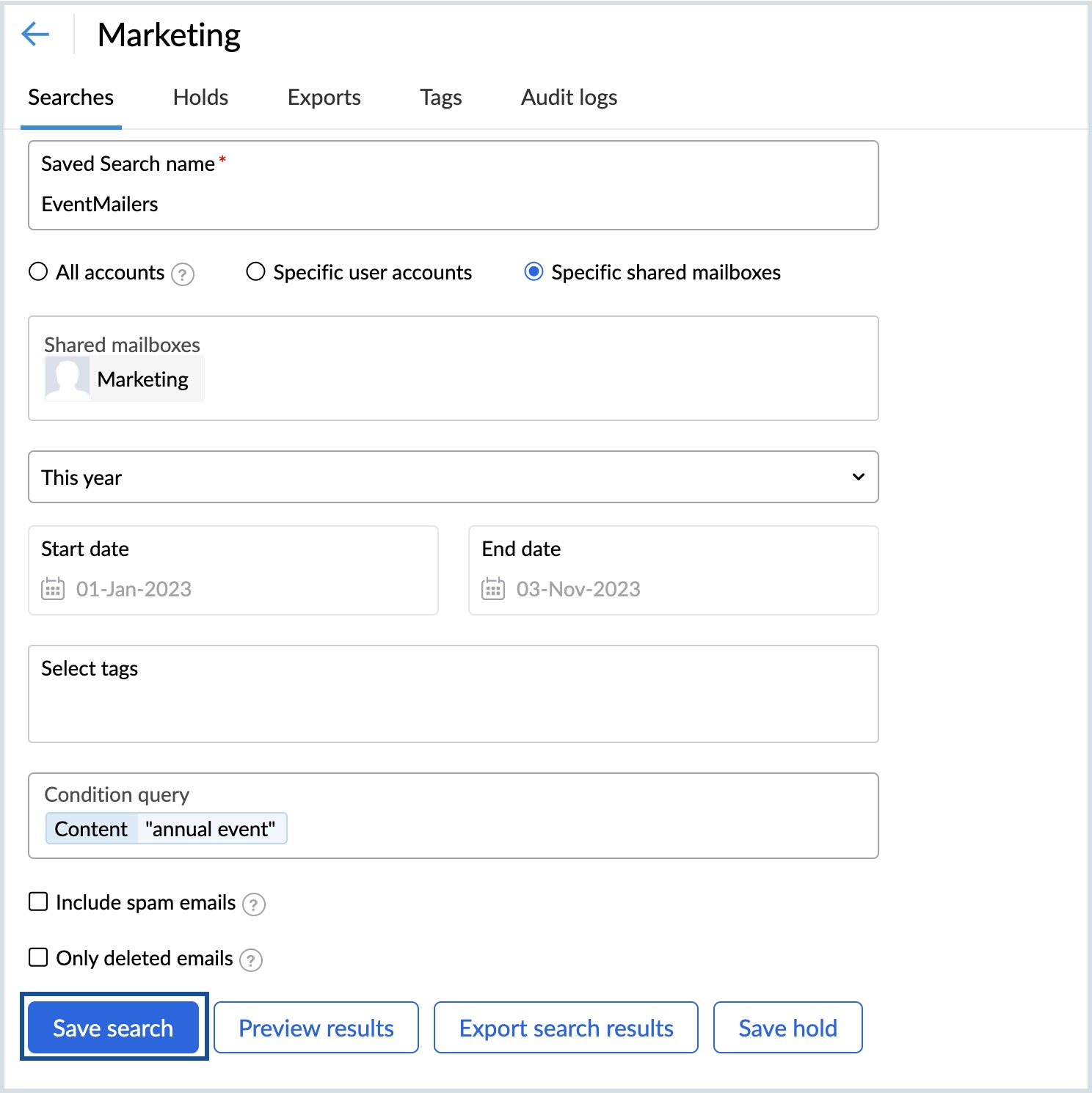The width and height of the screenshot is (1092, 1093).
Task: Open the Audit logs tab
Action: point(569,98)
